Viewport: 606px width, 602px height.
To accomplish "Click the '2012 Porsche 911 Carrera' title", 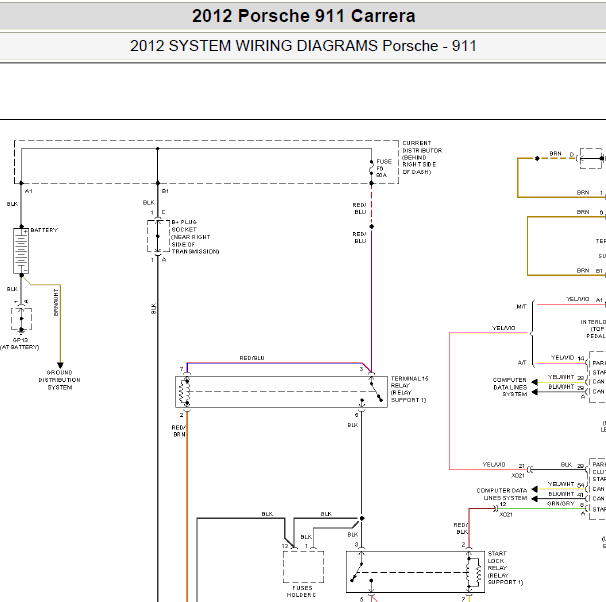I will [x=303, y=16].
